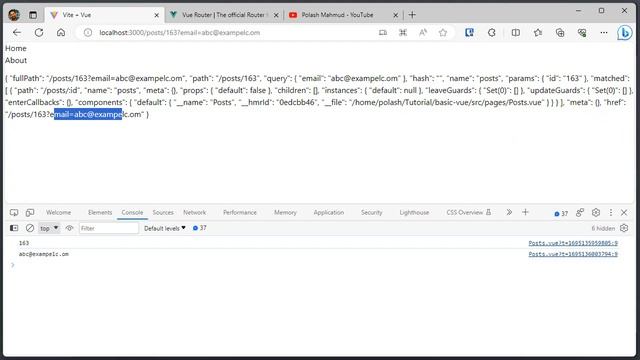Open app available icon in address bar
Image resolution: width=640 pixels, height=360 pixels.
click(382, 33)
